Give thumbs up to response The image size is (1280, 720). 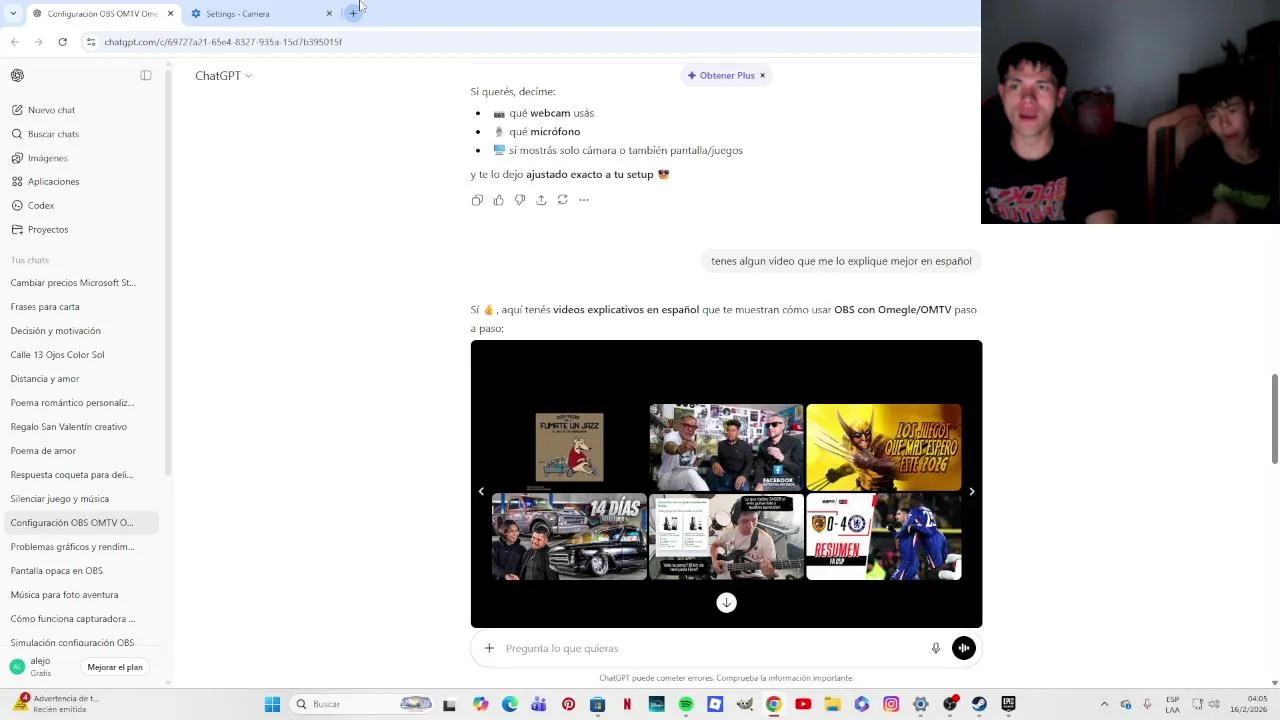click(498, 200)
